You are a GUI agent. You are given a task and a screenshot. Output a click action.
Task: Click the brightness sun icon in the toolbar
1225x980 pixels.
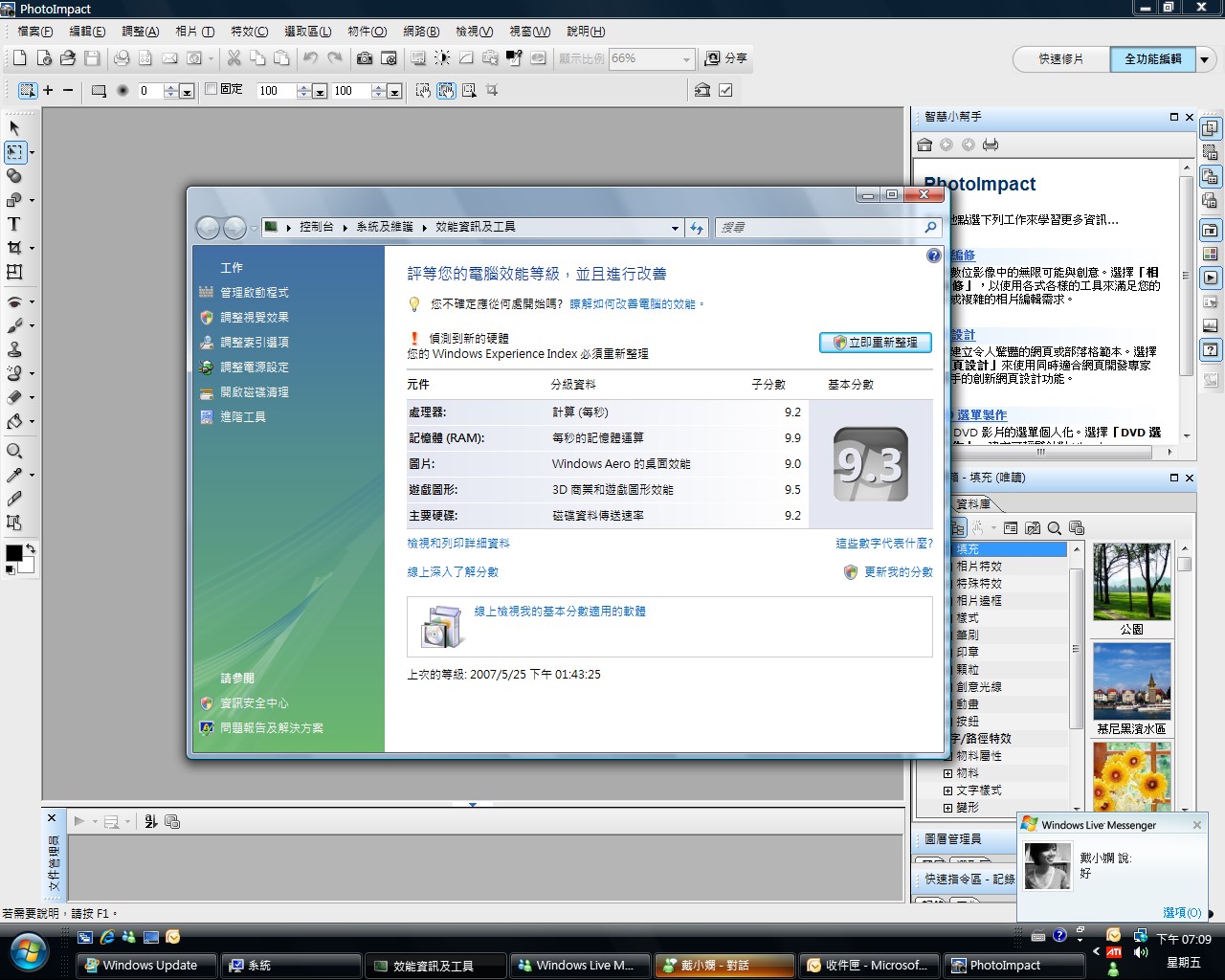point(442,58)
